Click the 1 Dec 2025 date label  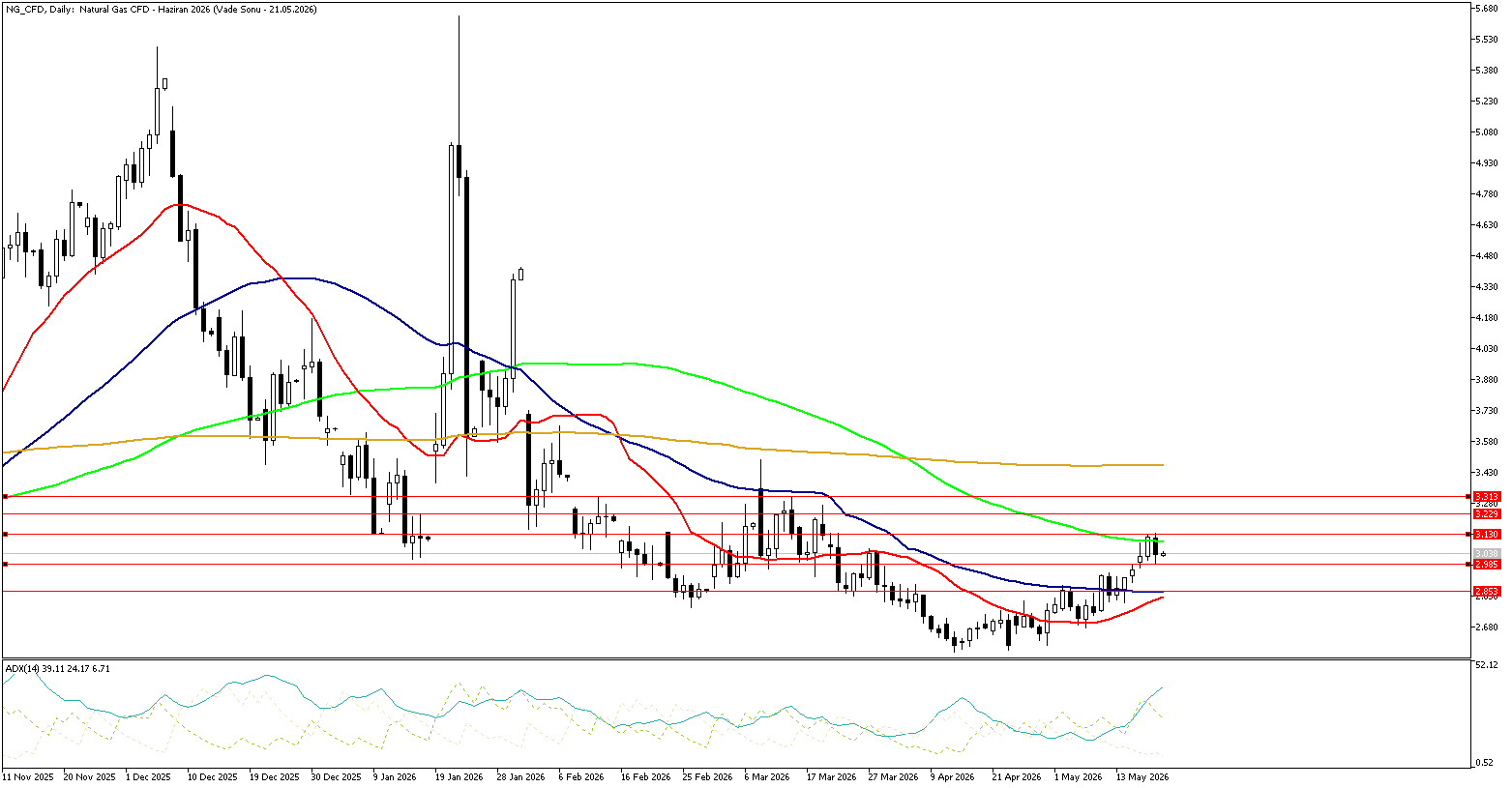pyautogui.click(x=147, y=776)
